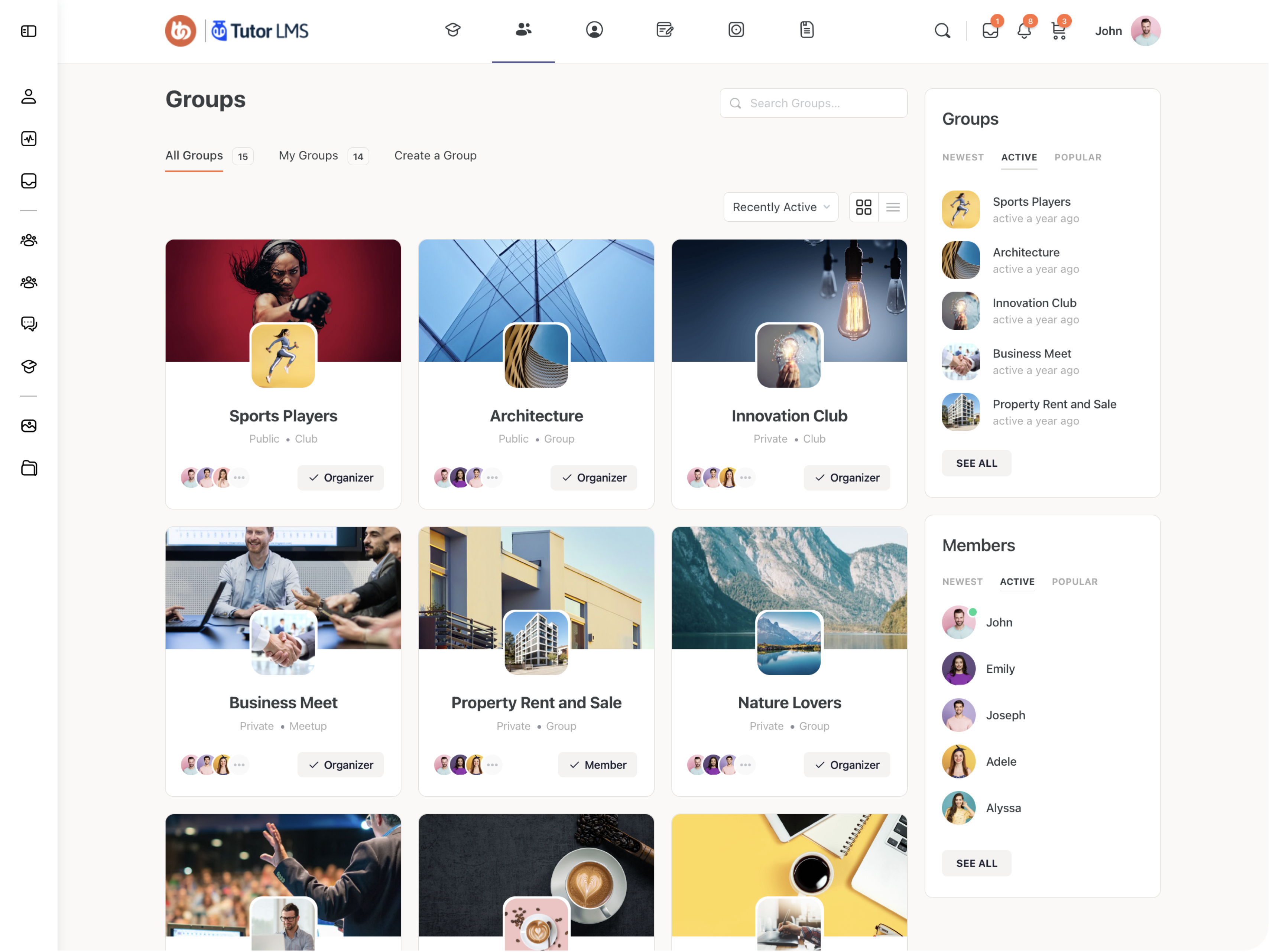This screenshot has height=952, width=1269.
Task: Open the chat forums icon in left sidebar
Action: pos(28,323)
